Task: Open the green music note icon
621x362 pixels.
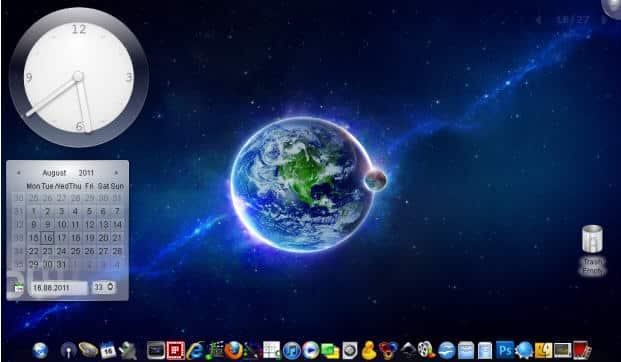Action: coord(215,351)
